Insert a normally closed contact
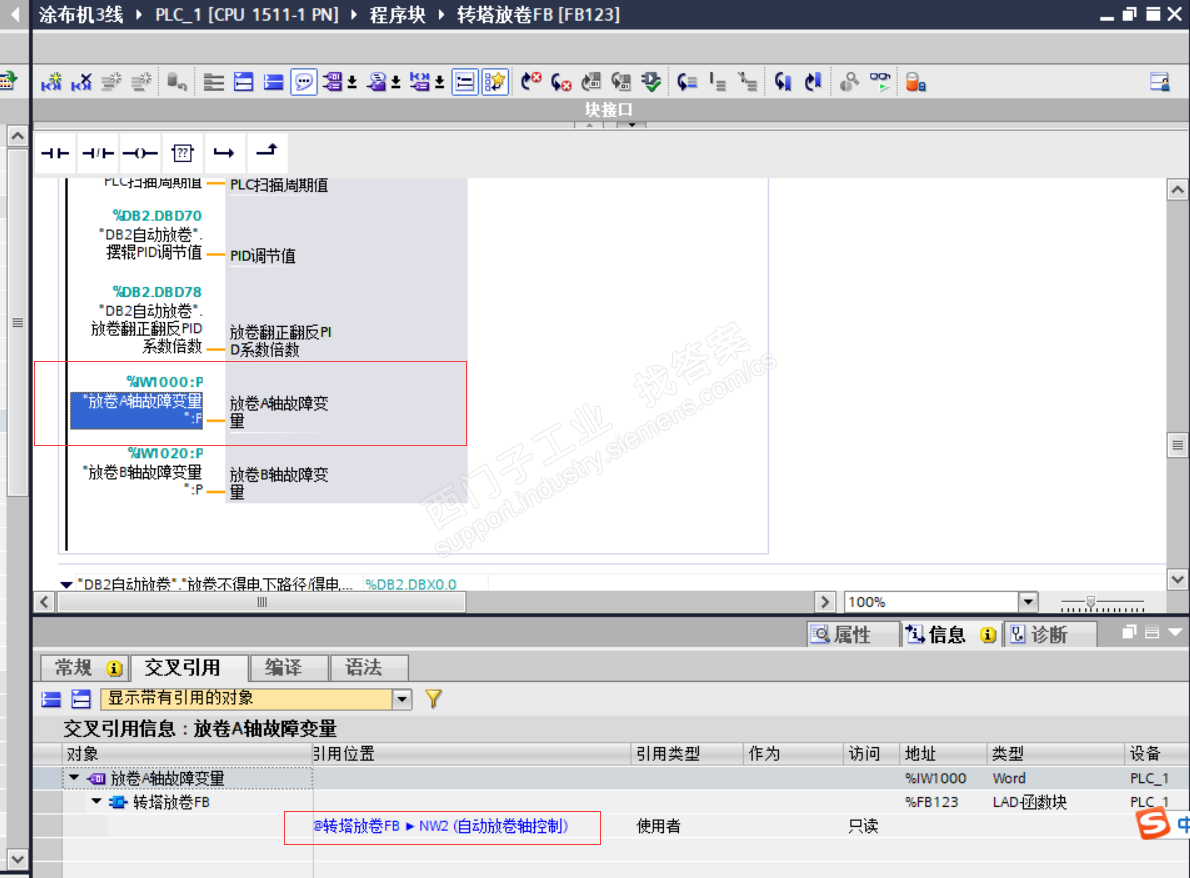 click(x=97, y=153)
